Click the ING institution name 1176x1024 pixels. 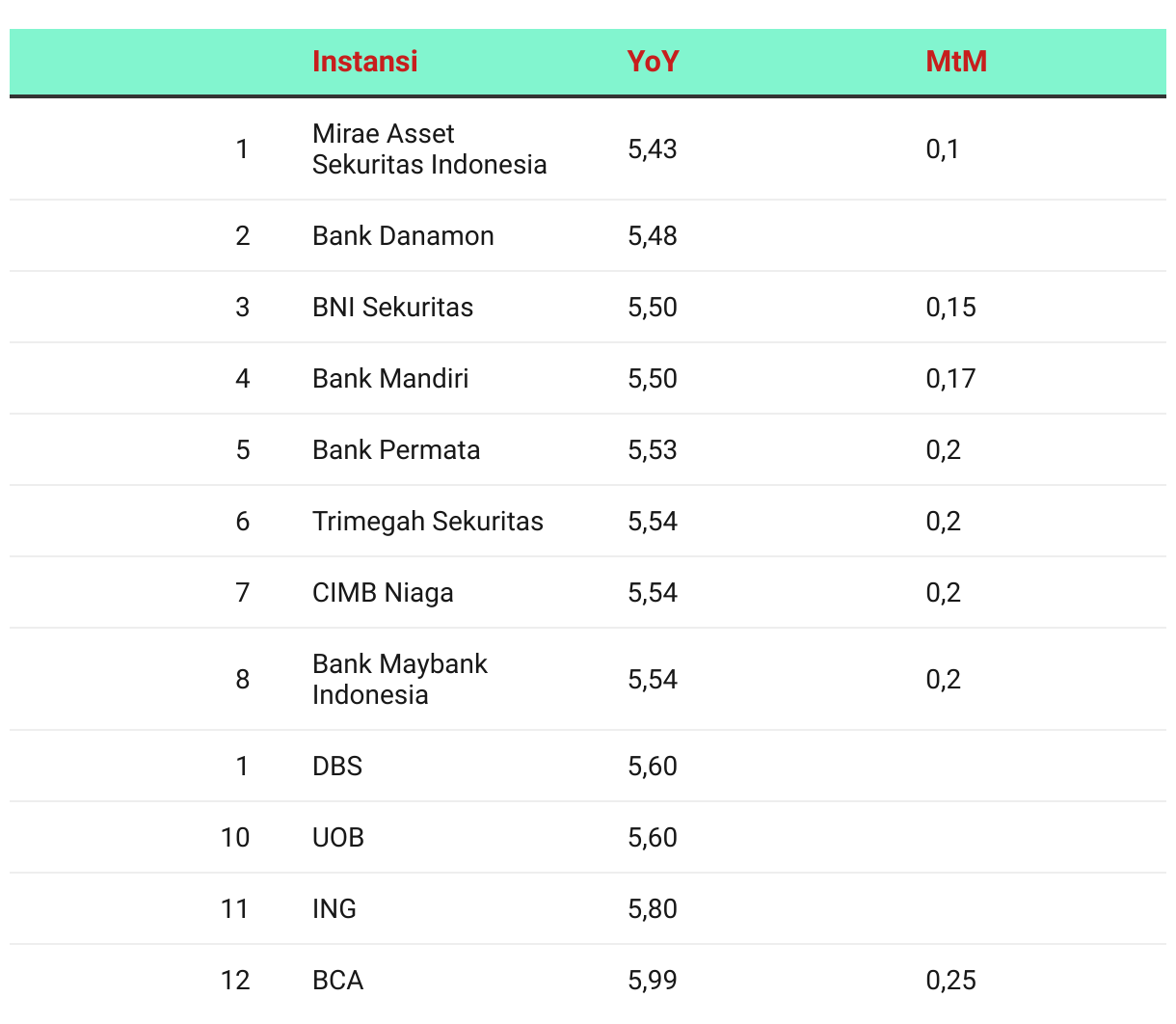point(334,909)
